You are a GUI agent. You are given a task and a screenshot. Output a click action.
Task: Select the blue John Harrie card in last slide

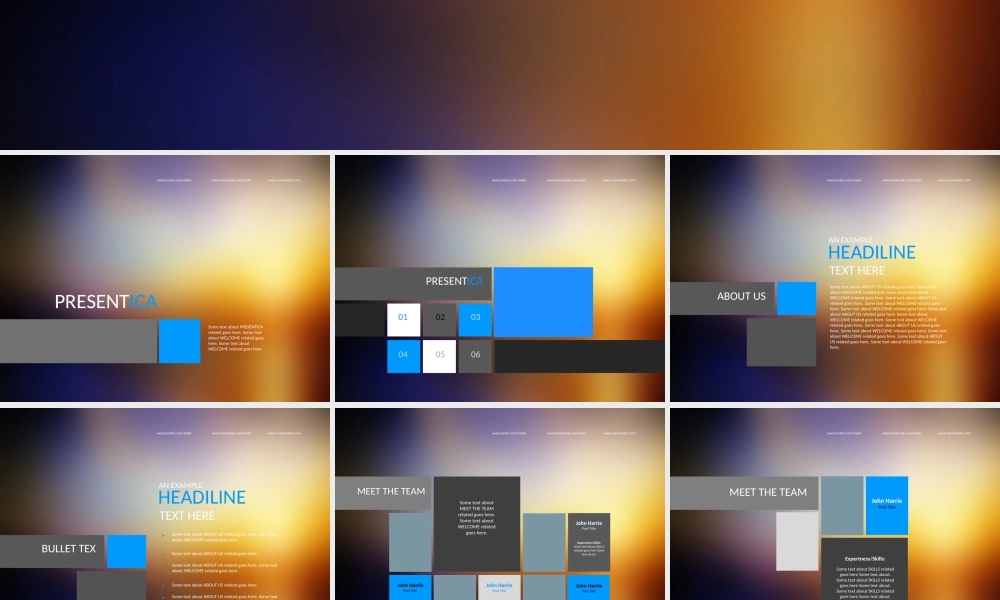[x=886, y=505]
